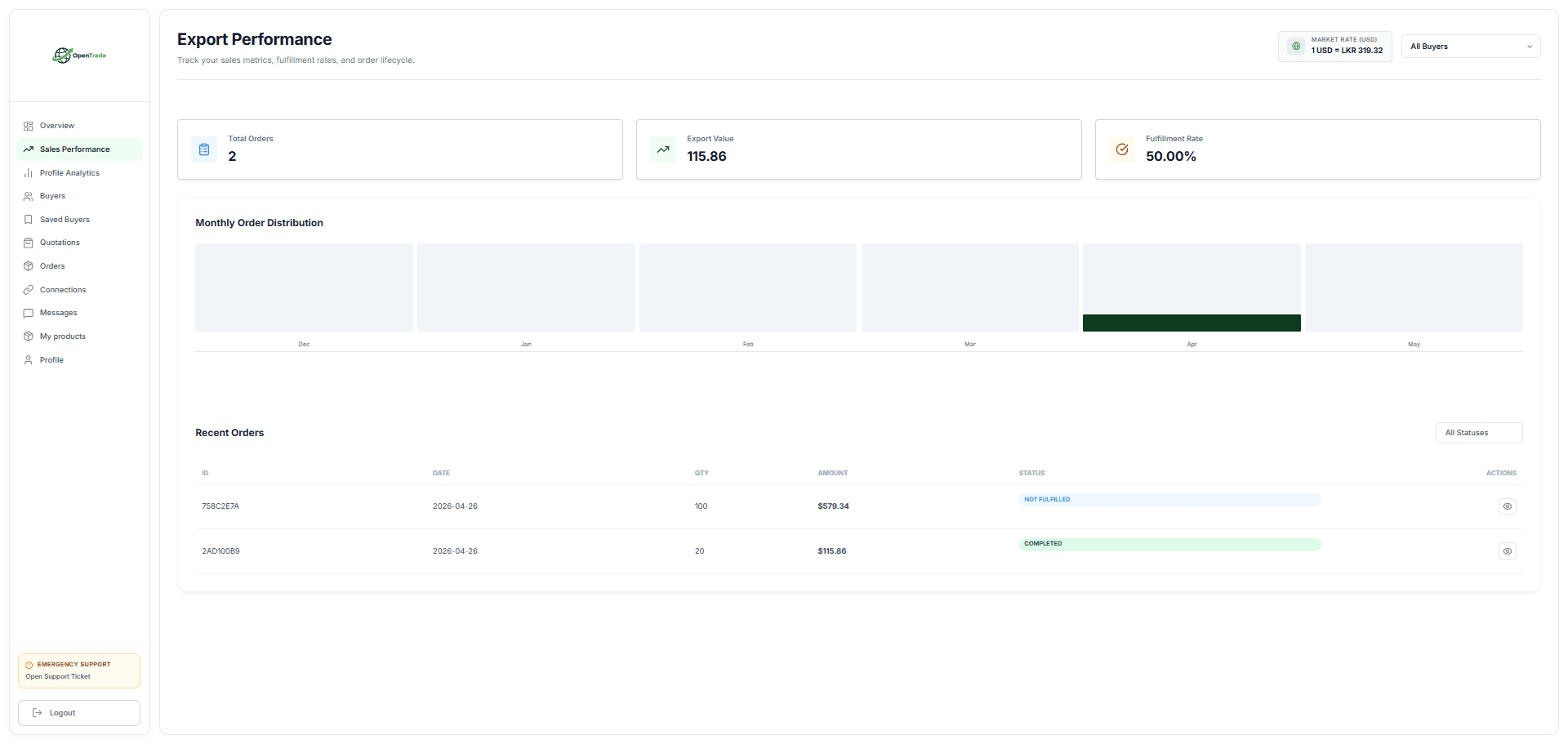Click the Profile person icon

coord(29,360)
